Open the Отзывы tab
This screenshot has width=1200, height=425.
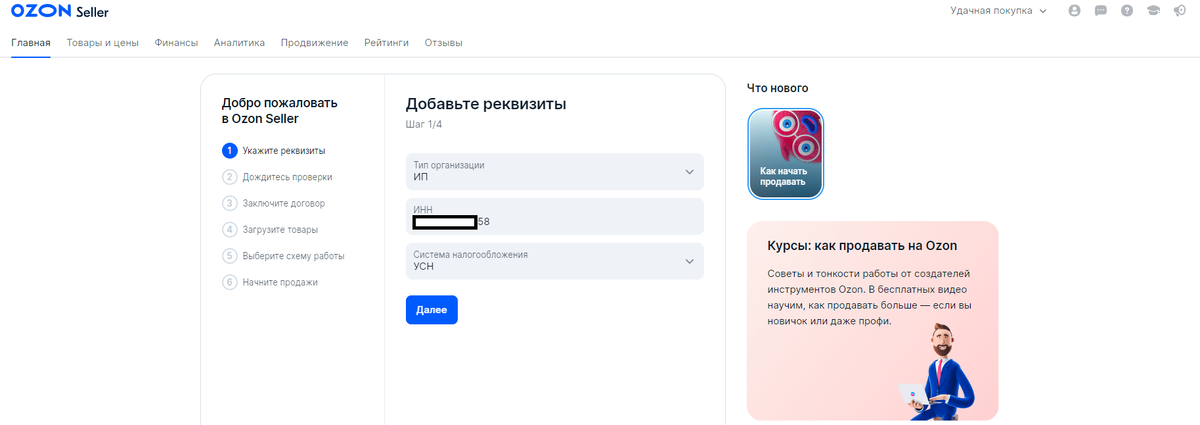click(443, 43)
